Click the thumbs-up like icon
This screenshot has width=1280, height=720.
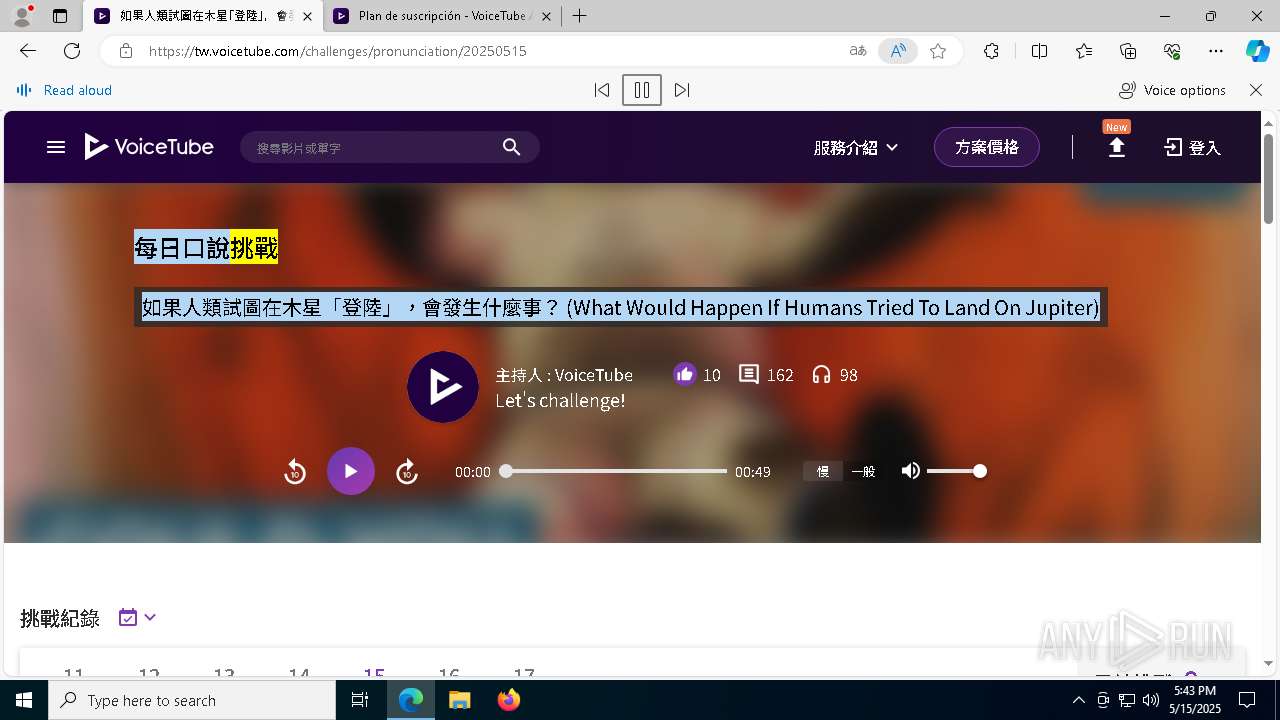pyautogui.click(x=684, y=374)
